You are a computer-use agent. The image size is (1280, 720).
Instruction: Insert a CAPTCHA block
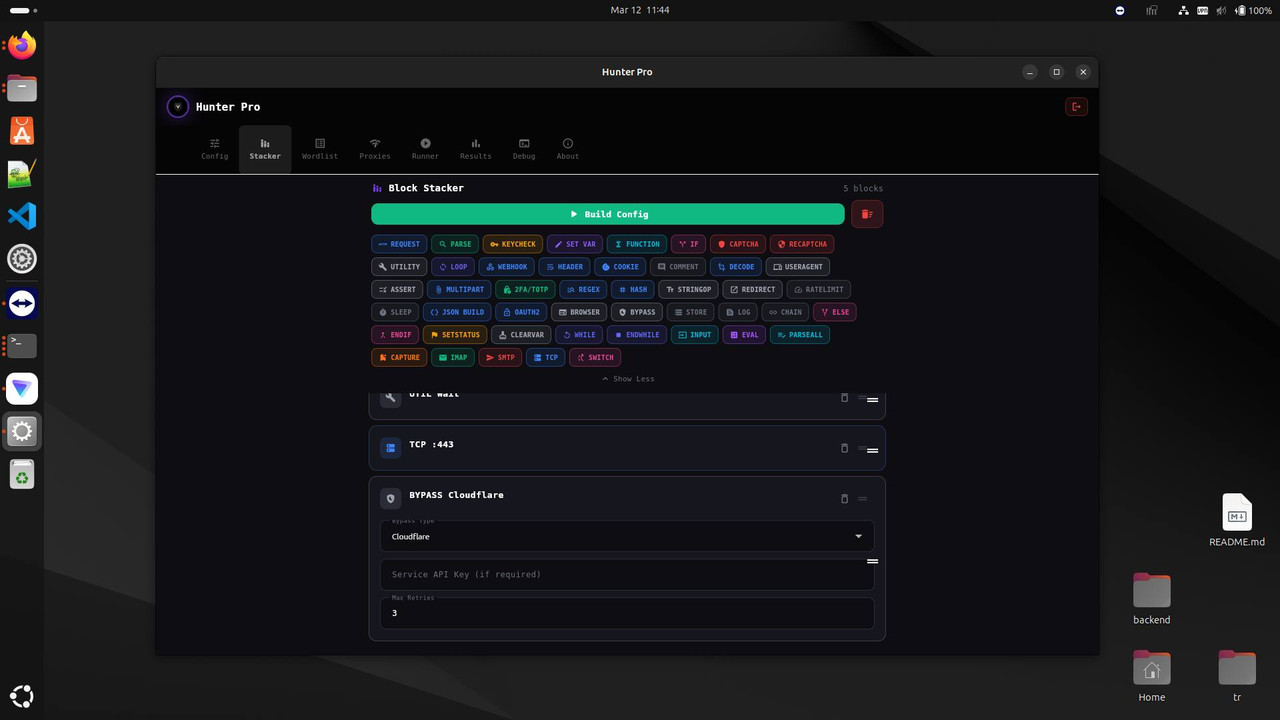[737, 244]
